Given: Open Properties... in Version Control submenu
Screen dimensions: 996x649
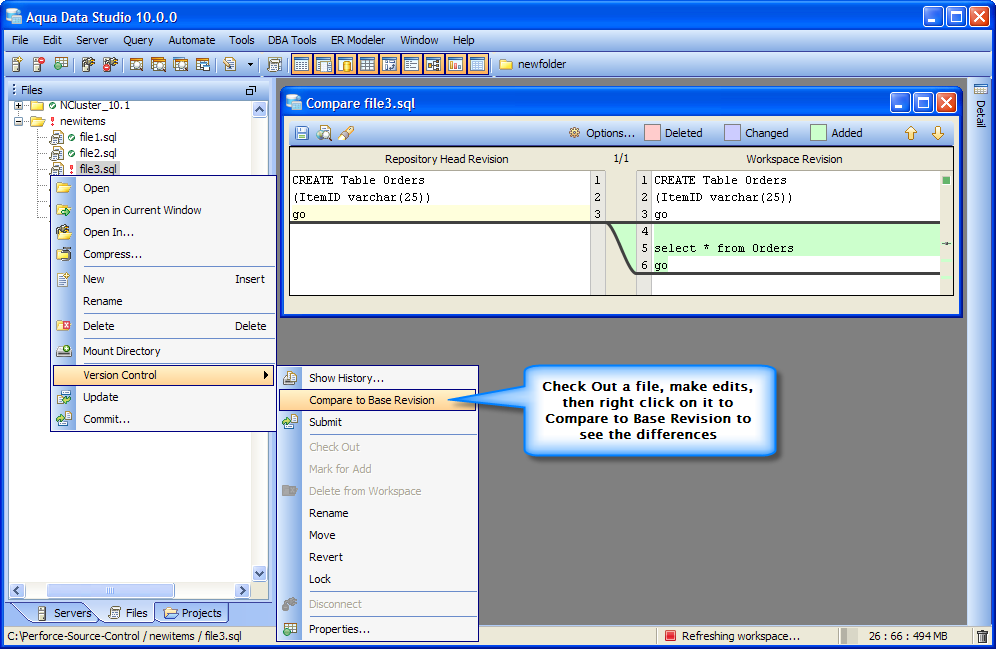Looking at the screenshot, I should coord(378,629).
